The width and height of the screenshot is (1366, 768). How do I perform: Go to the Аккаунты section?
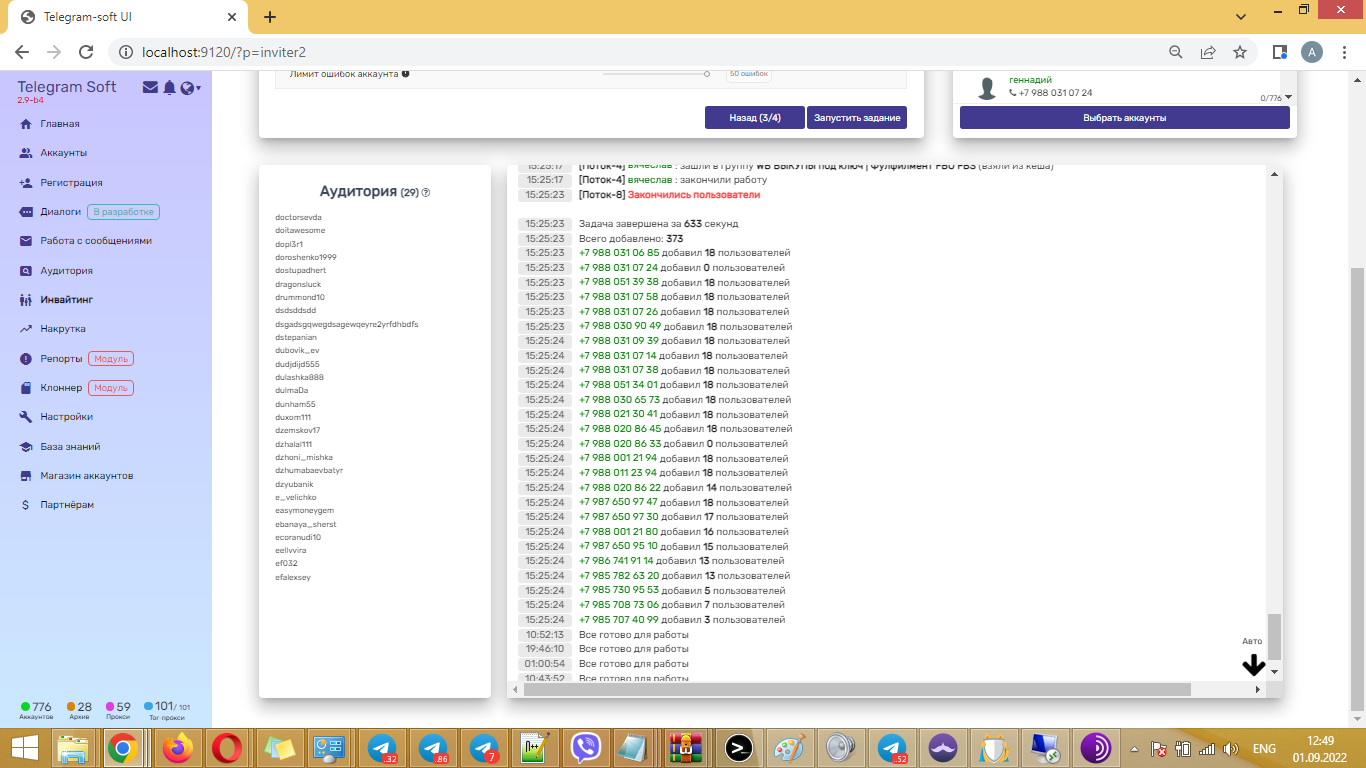point(63,153)
